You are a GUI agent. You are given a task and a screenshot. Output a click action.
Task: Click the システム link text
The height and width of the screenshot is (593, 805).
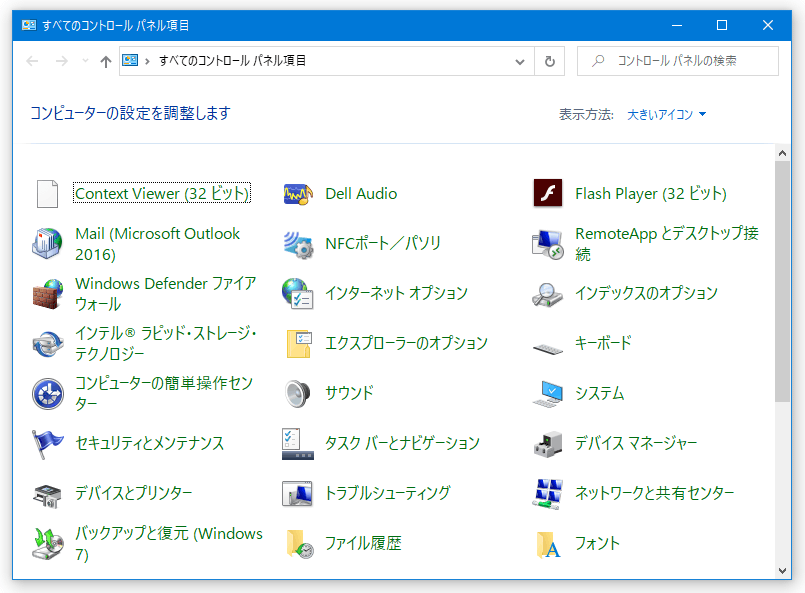(599, 393)
